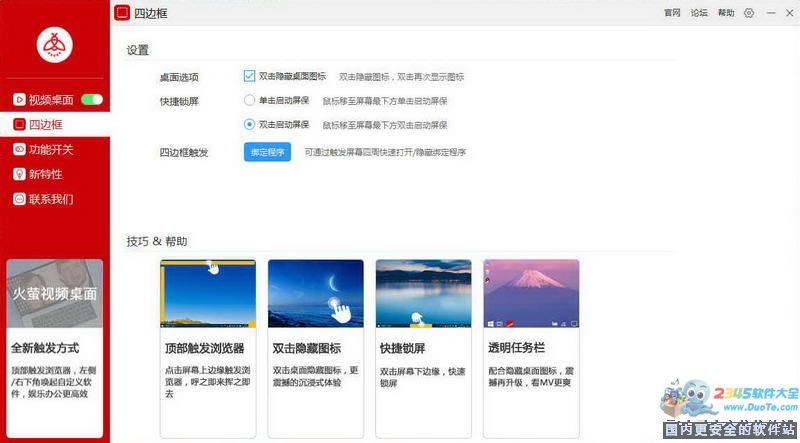Click the 四边框 sidebar icon

point(19,125)
